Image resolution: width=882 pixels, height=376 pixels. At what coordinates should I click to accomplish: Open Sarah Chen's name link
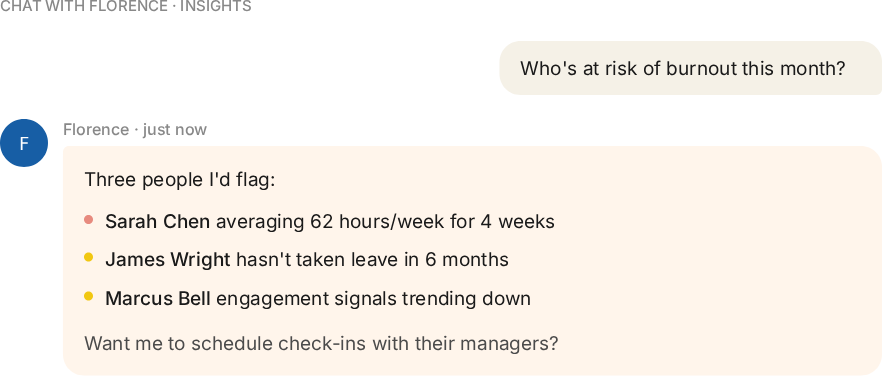click(158, 222)
